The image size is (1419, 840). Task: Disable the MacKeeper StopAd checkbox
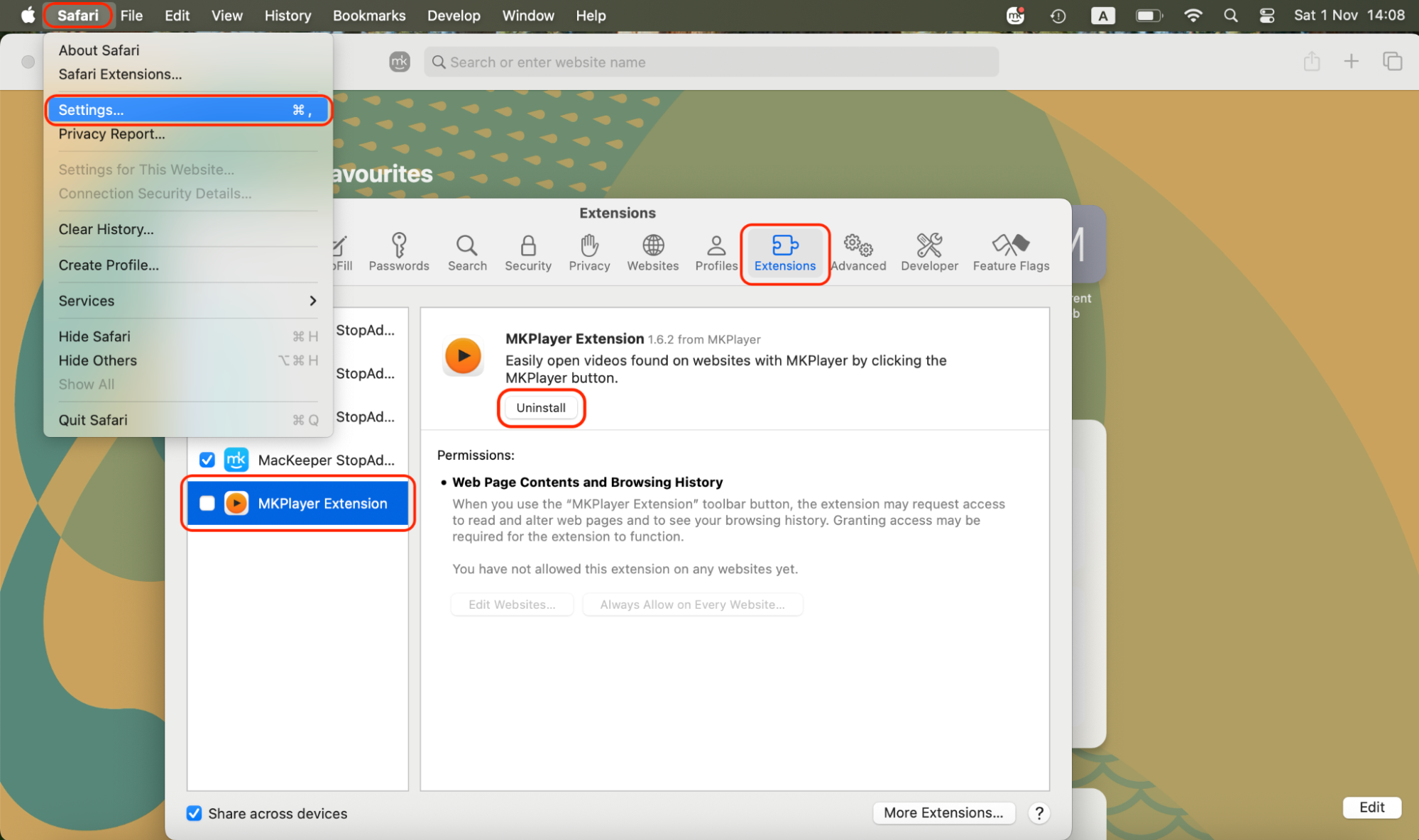[207, 460]
